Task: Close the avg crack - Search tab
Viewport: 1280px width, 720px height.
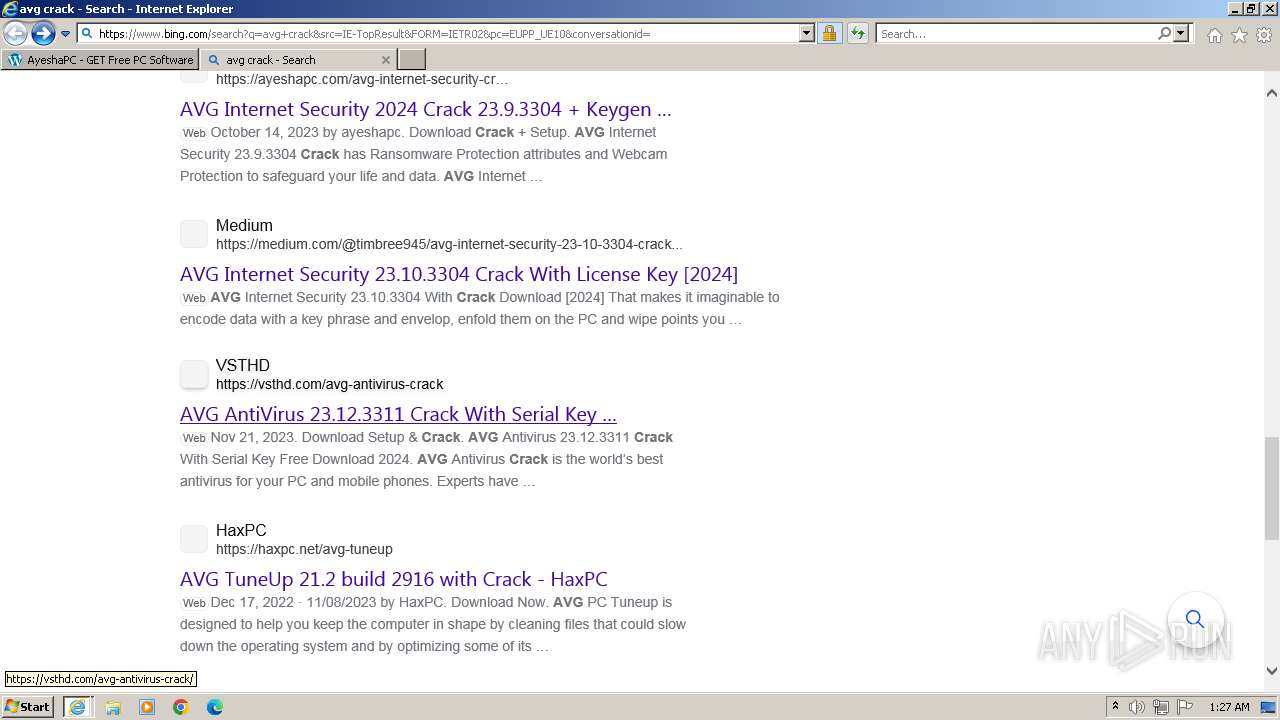Action: (x=386, y=60)
